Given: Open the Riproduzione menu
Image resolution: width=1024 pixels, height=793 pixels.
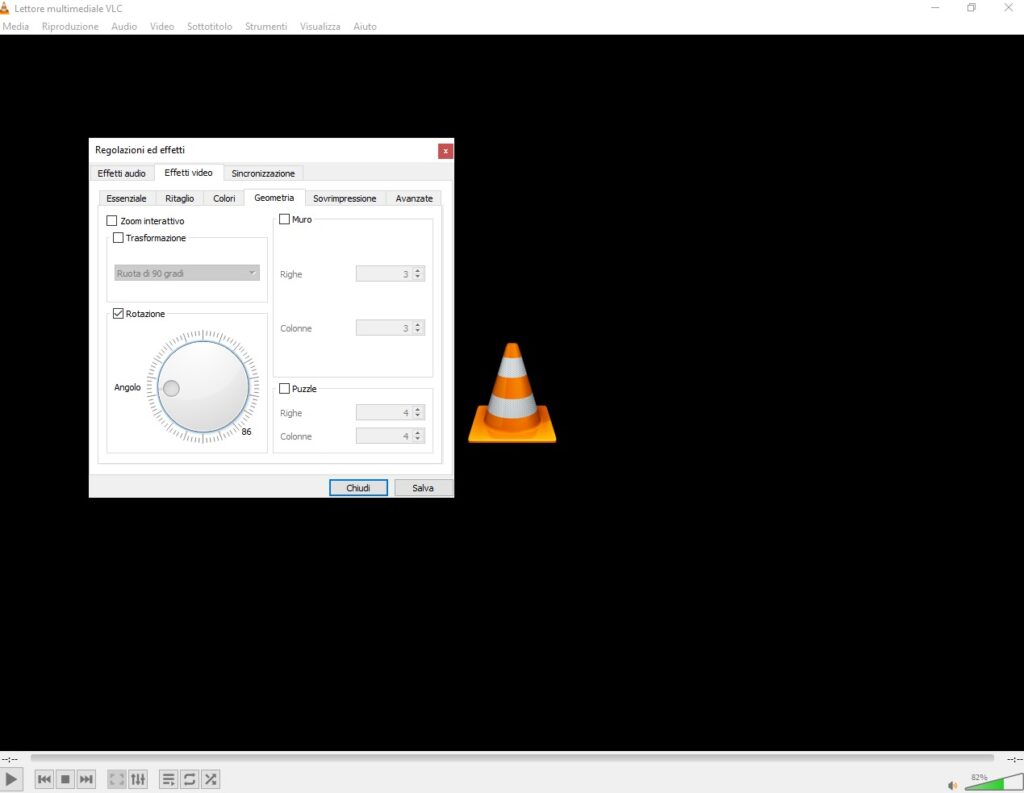Looking at the screenshot, I should (70, 26).
